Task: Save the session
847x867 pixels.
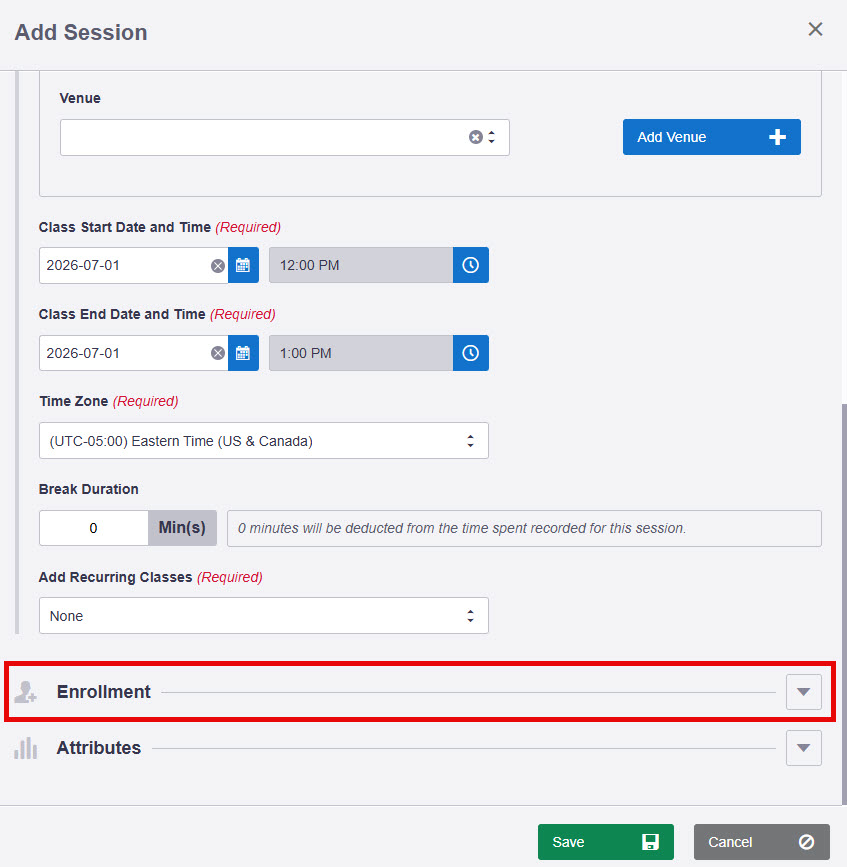Action: click(605, 842)
